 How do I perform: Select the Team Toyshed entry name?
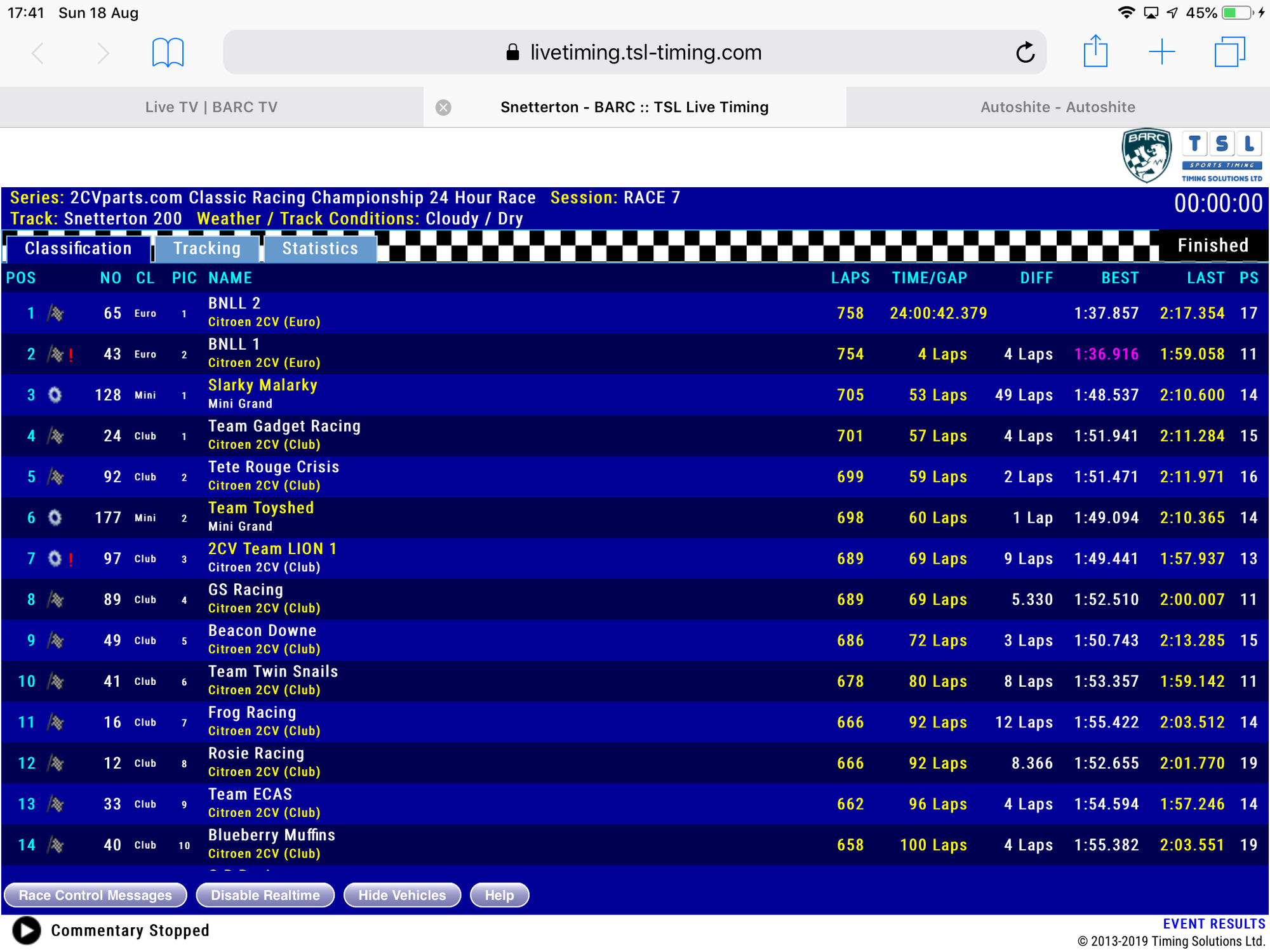click(261, 508)
